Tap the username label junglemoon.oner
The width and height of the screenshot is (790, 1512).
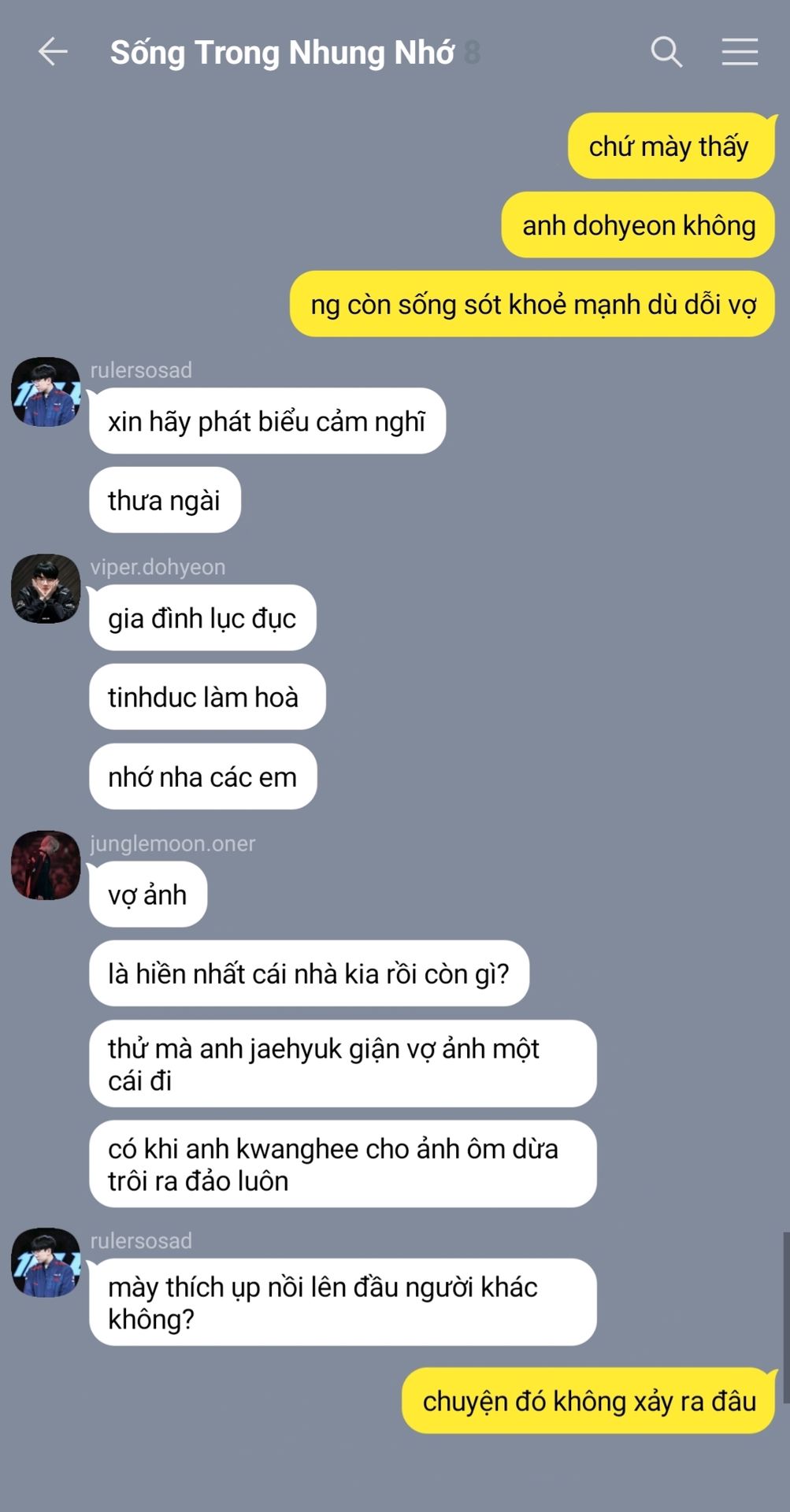click(x=172, y=843)
